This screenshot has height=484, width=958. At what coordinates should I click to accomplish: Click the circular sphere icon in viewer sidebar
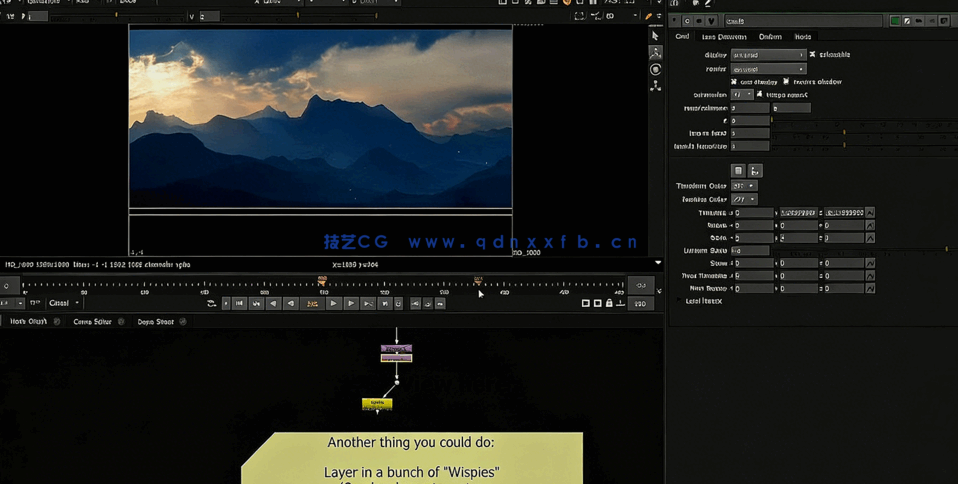655,70
